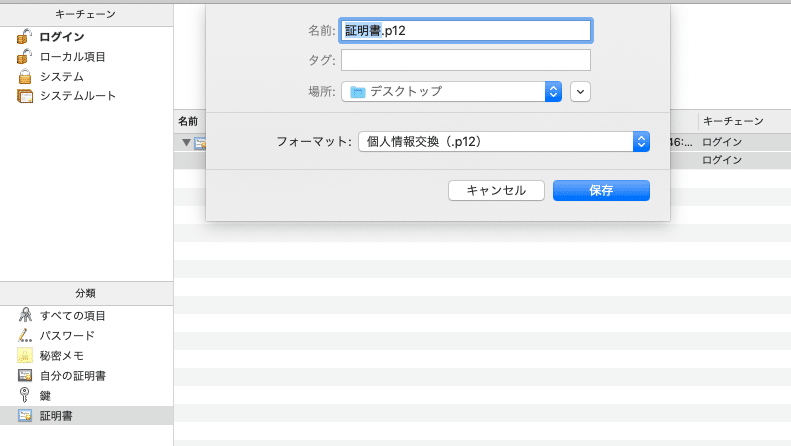The image size is (791, 446).
Task: Sort by キーチェーン column header
Action: pos(733,121)
